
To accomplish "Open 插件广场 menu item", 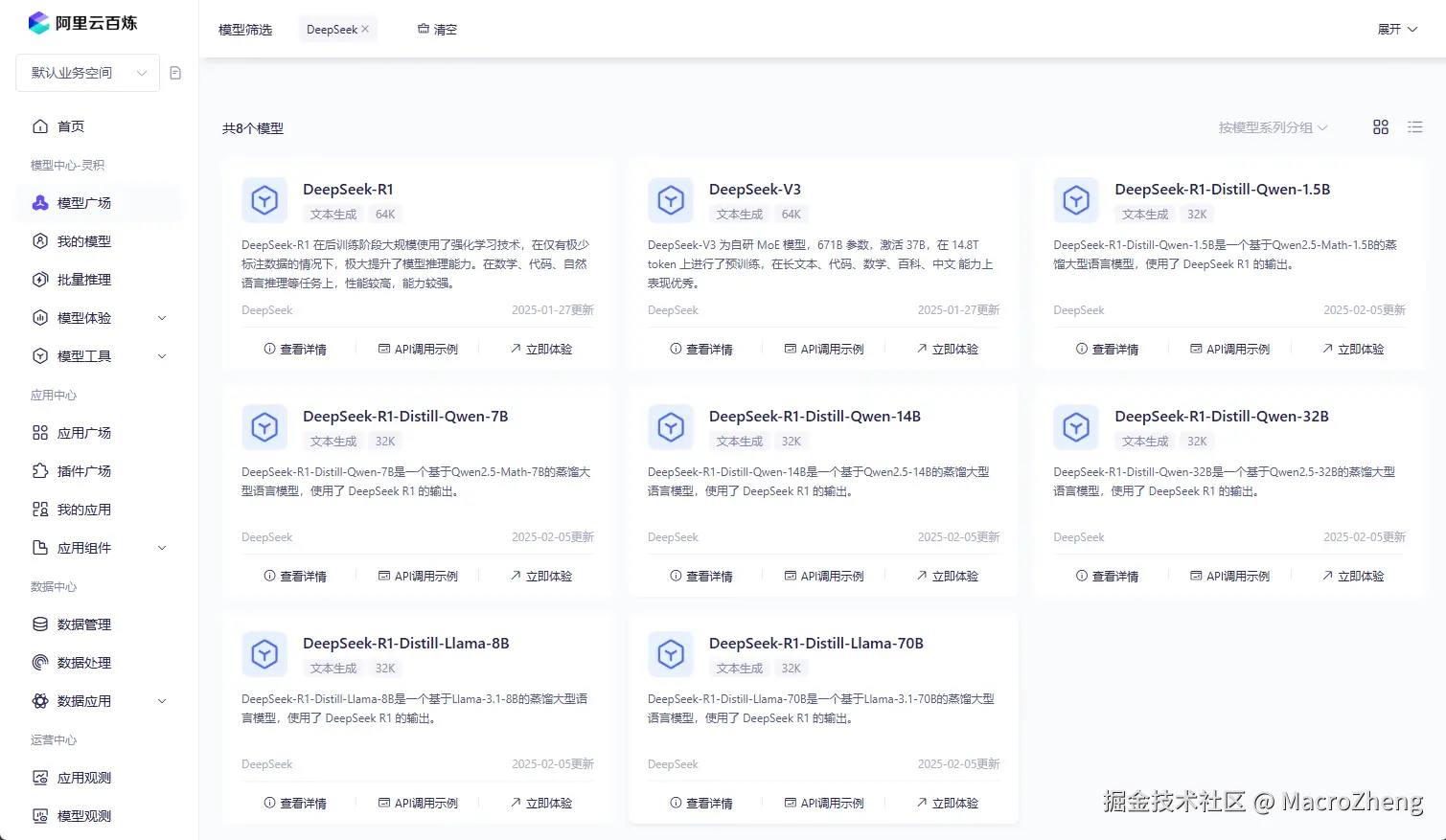I will (99, 471).
